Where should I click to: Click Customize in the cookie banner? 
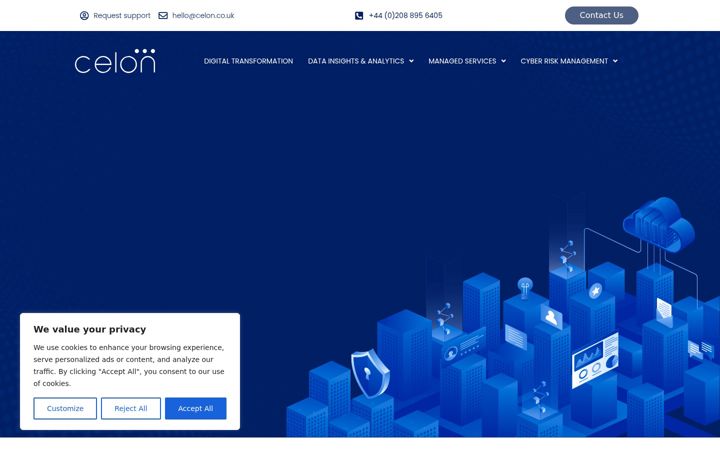click(x=65, y=408)
